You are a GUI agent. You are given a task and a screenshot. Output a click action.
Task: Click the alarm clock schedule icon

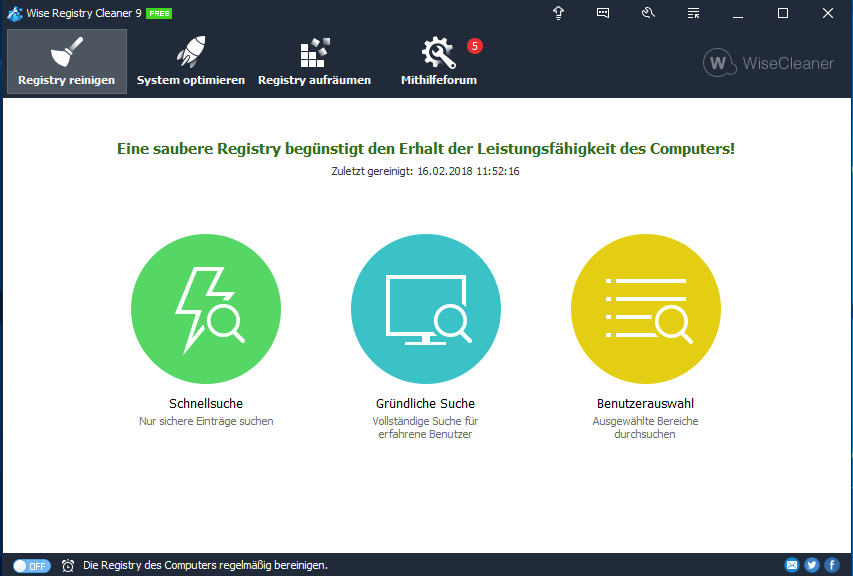(x=68, y=566)
